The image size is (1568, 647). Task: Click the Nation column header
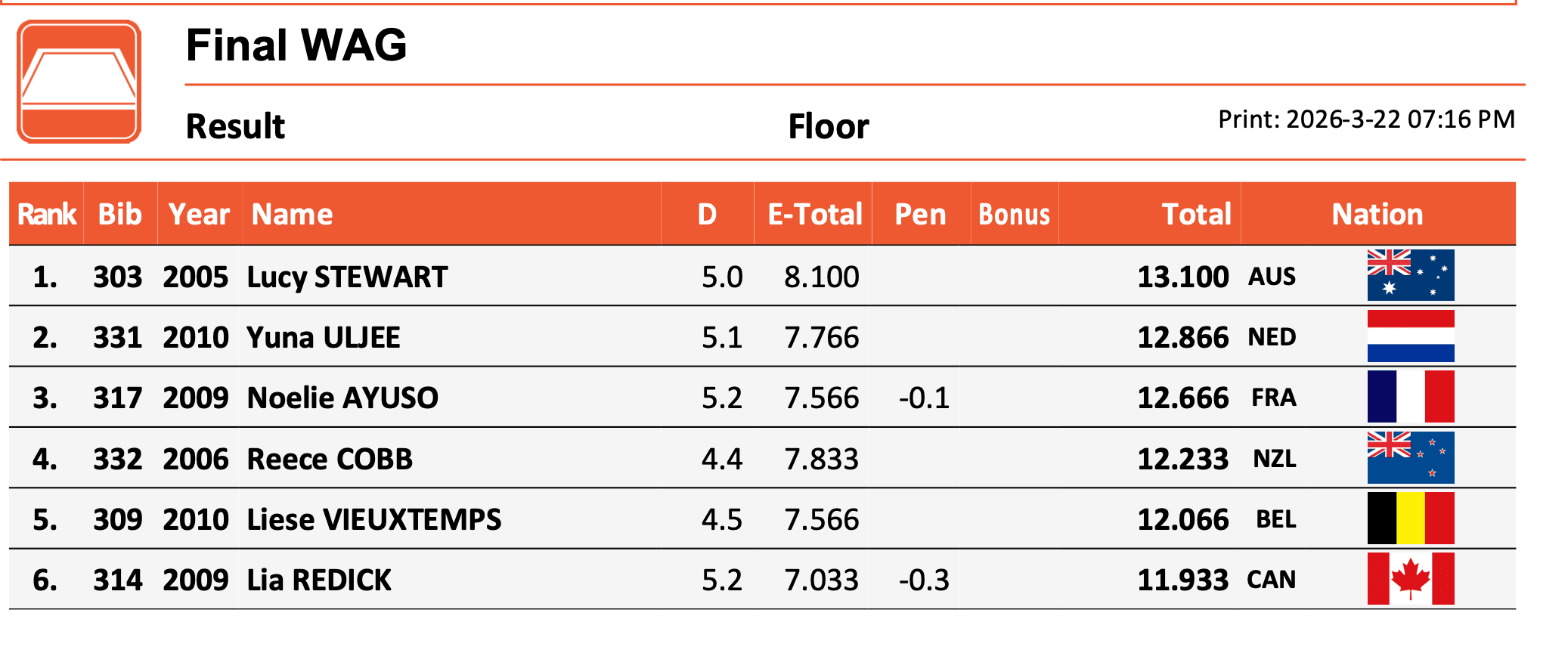1377,215
